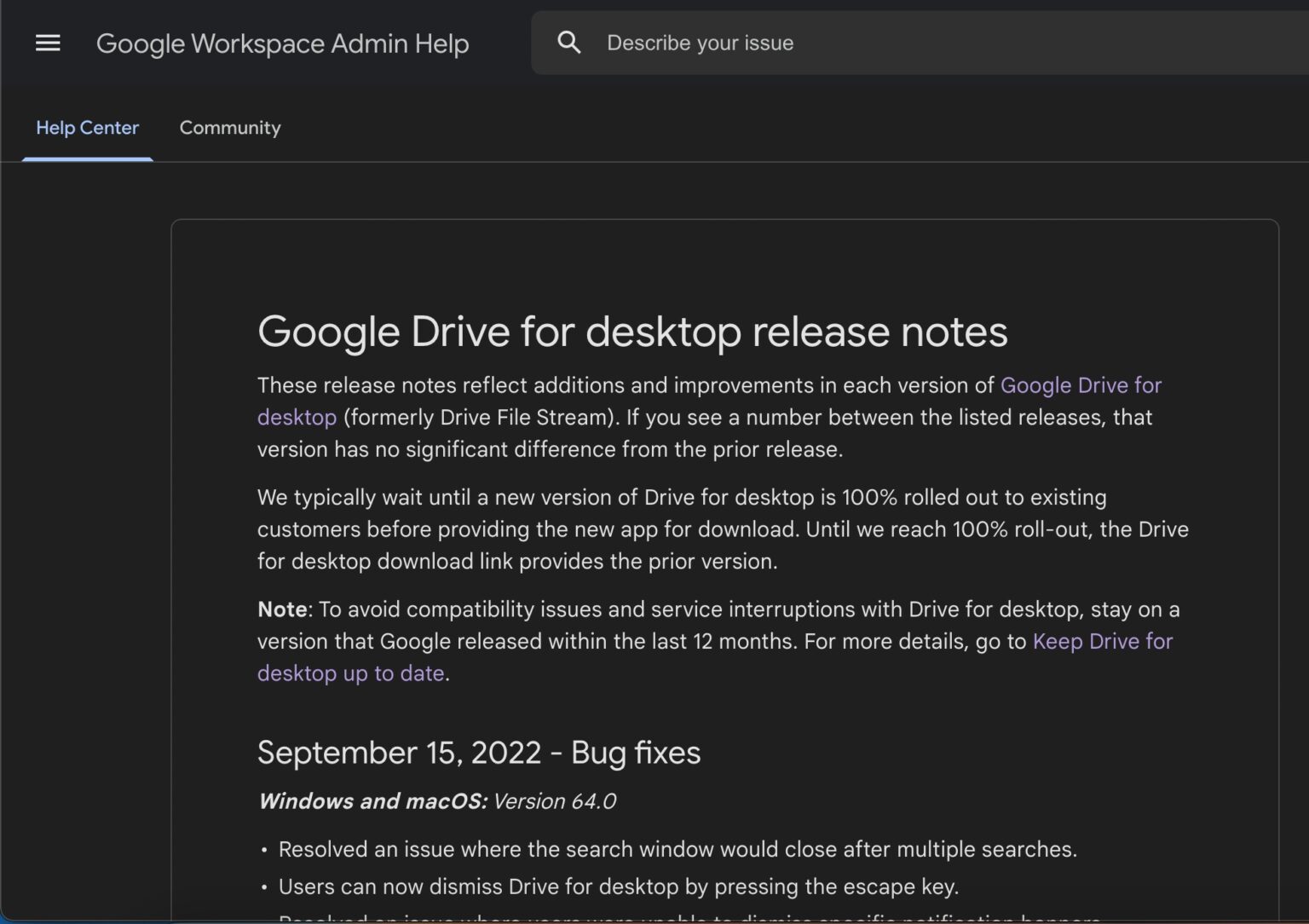Open the Google Drive for desktop link
1309x924 pixels.
(x=1080, y=385)
